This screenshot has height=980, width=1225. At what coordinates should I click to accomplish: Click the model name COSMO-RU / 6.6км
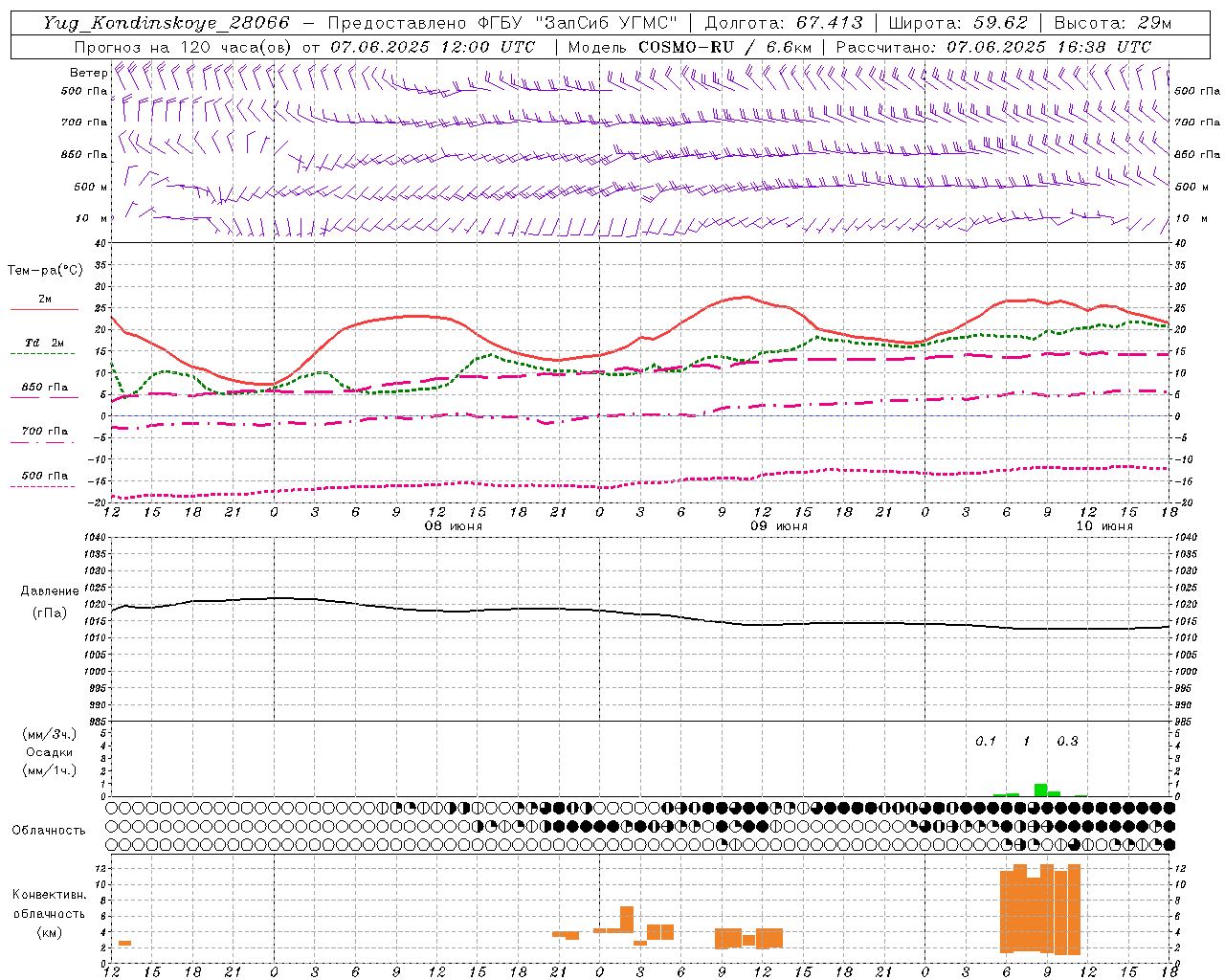coord(724,47)
